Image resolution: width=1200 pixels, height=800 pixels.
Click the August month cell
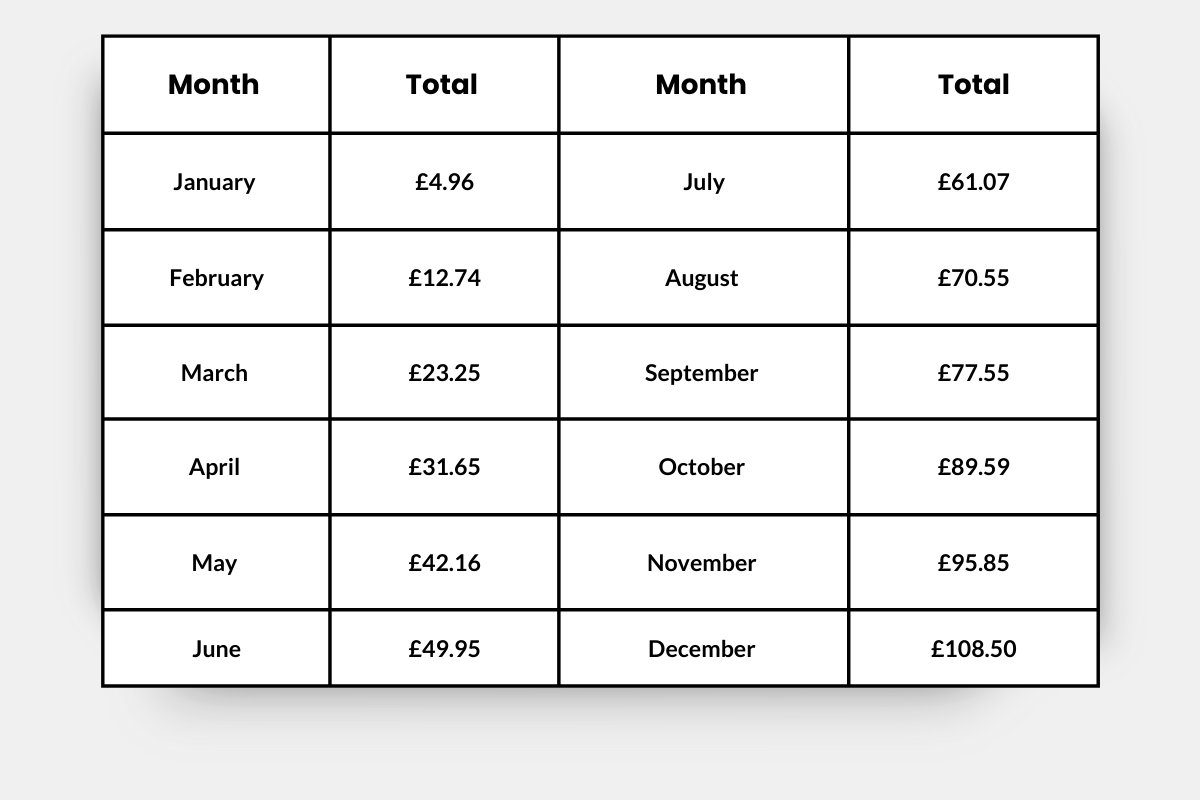point(702,278)
